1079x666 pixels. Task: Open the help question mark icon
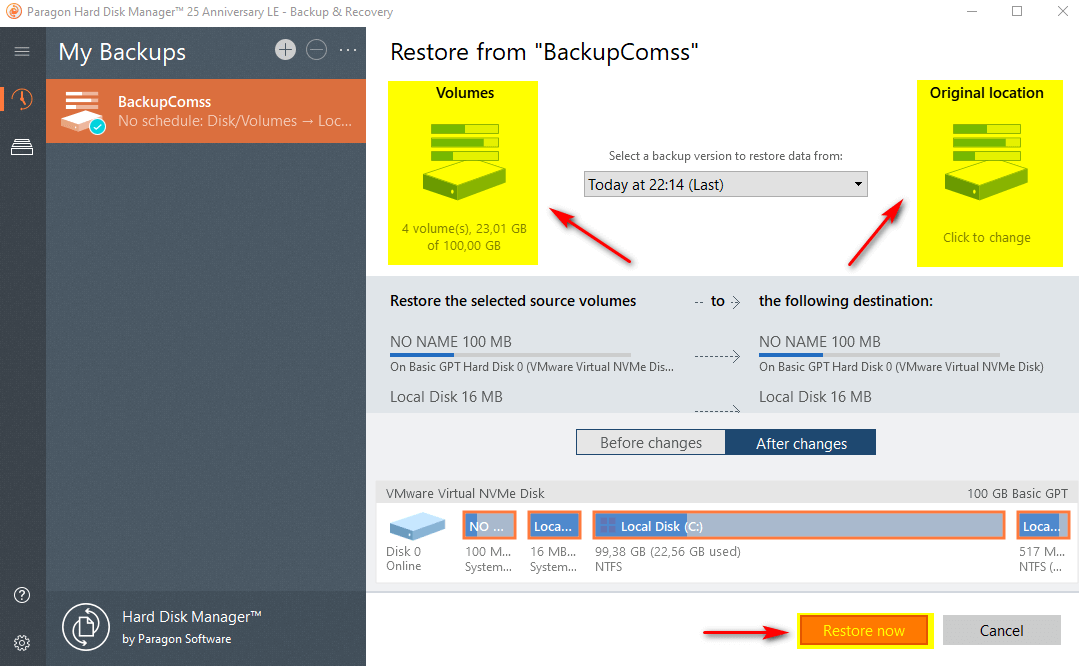pyautogui.click(x=22, y=595)
